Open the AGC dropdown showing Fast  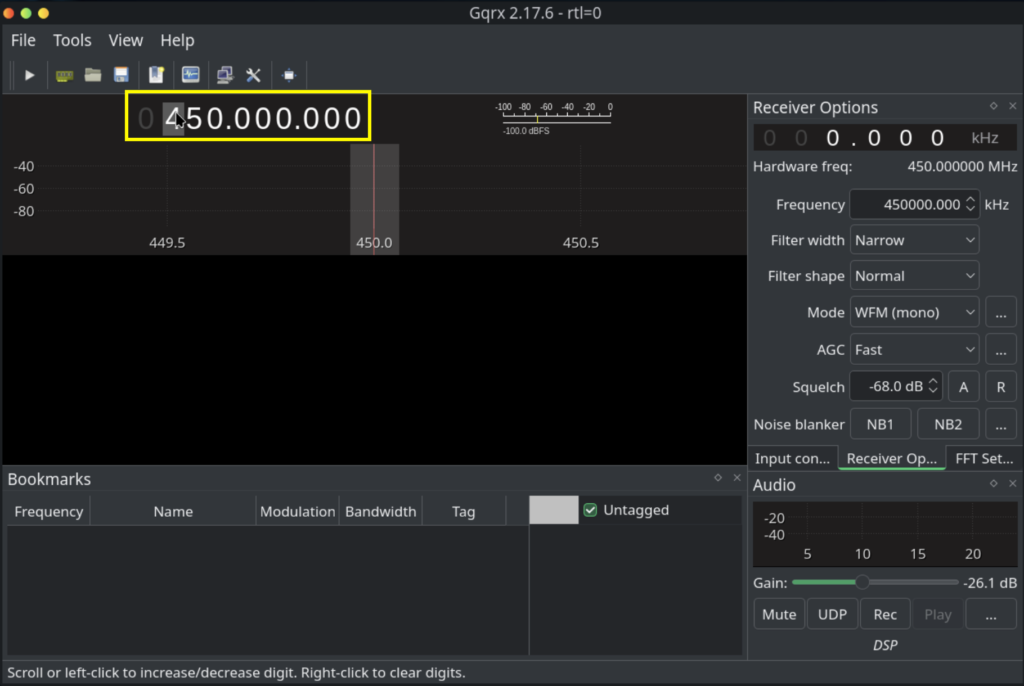pyautogui.click(x=914, y=350)
